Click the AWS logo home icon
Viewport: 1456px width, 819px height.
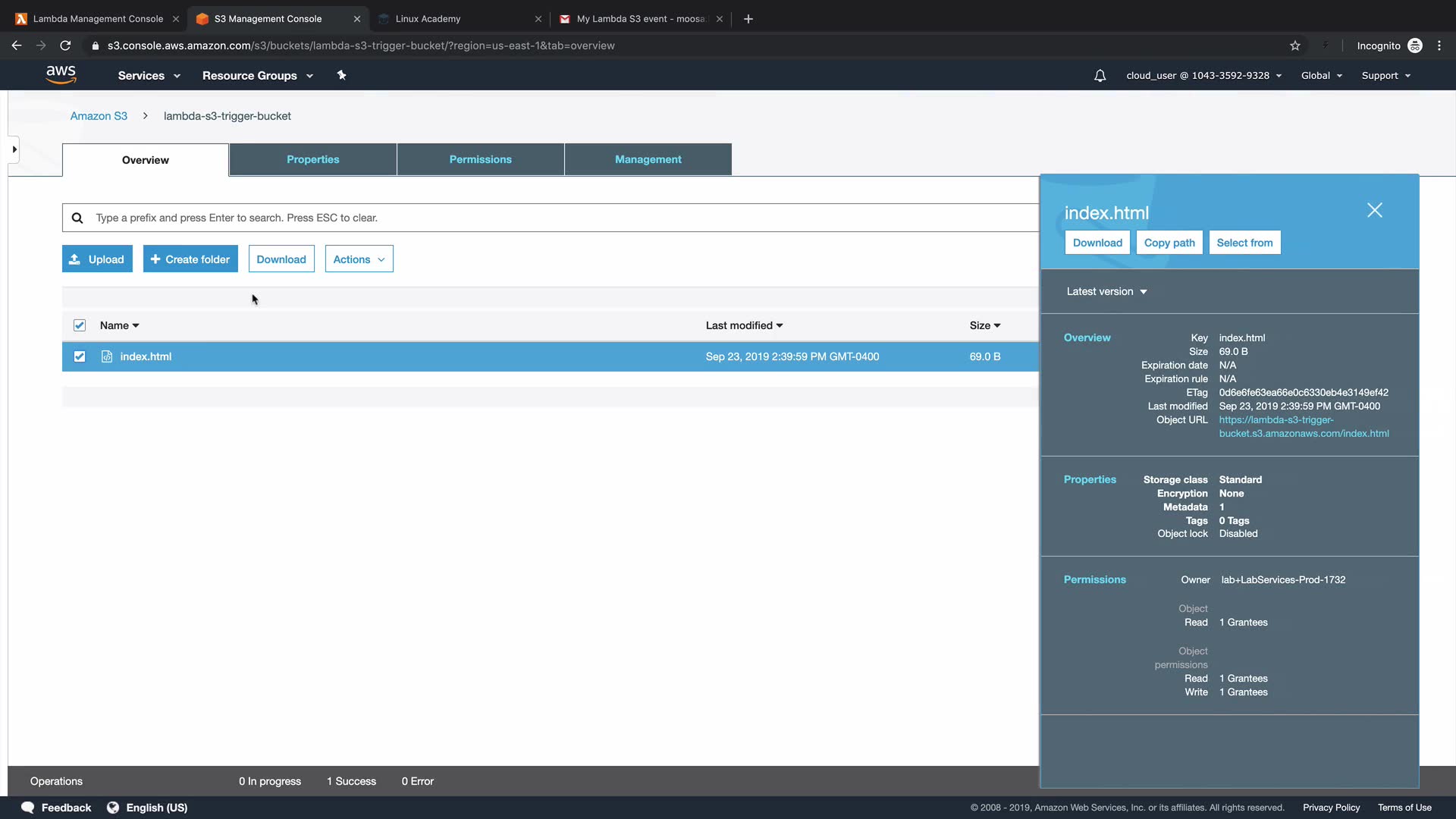tap(61, 74)
